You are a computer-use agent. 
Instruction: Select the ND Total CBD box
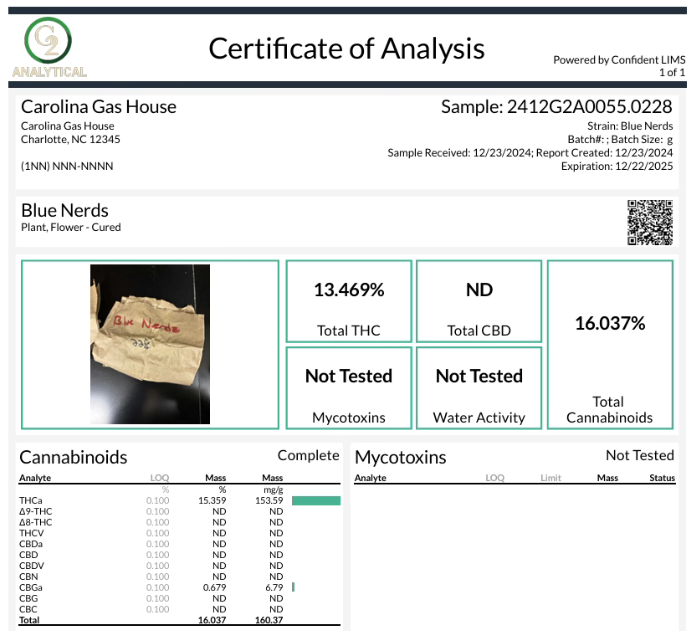tap(479, 302)
